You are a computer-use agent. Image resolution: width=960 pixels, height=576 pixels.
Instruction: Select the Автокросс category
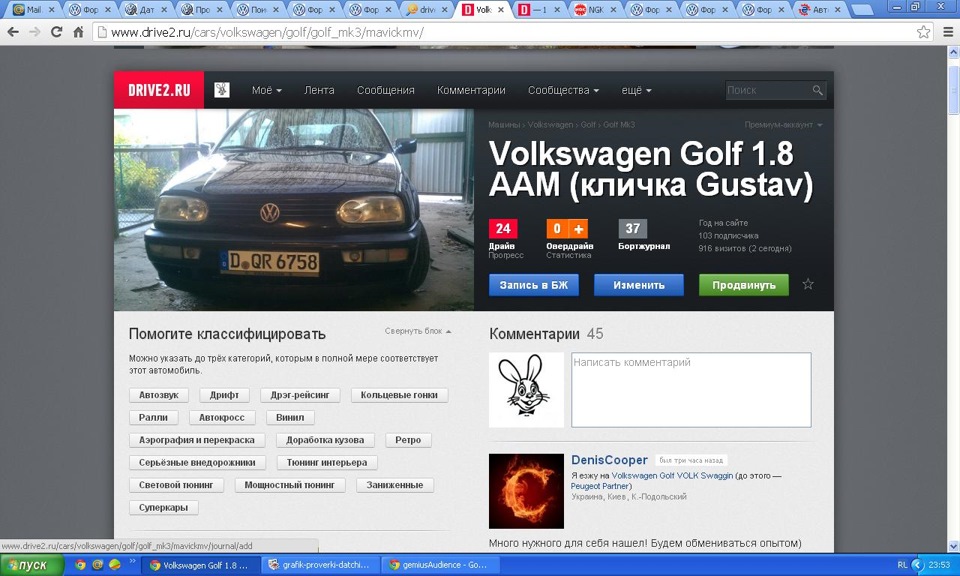pos(222,417)
